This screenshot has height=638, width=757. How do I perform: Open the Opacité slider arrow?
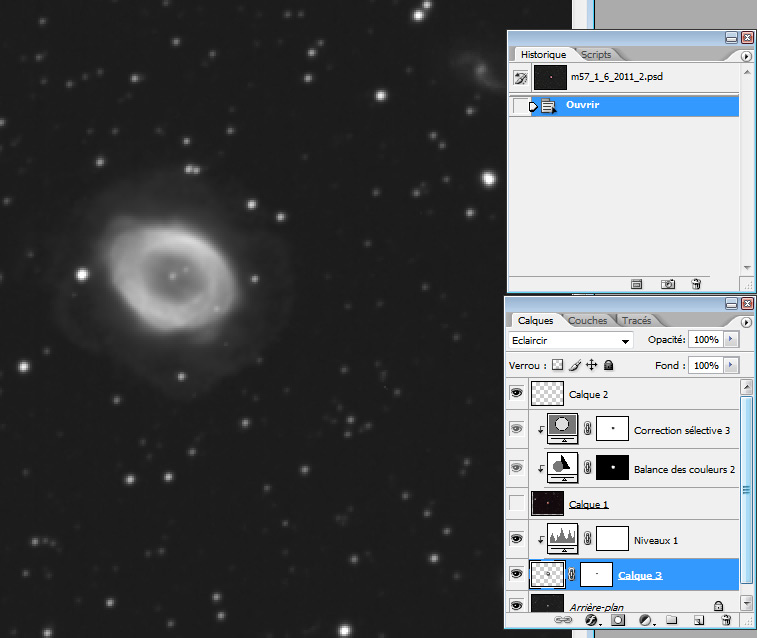coord(731,340)
